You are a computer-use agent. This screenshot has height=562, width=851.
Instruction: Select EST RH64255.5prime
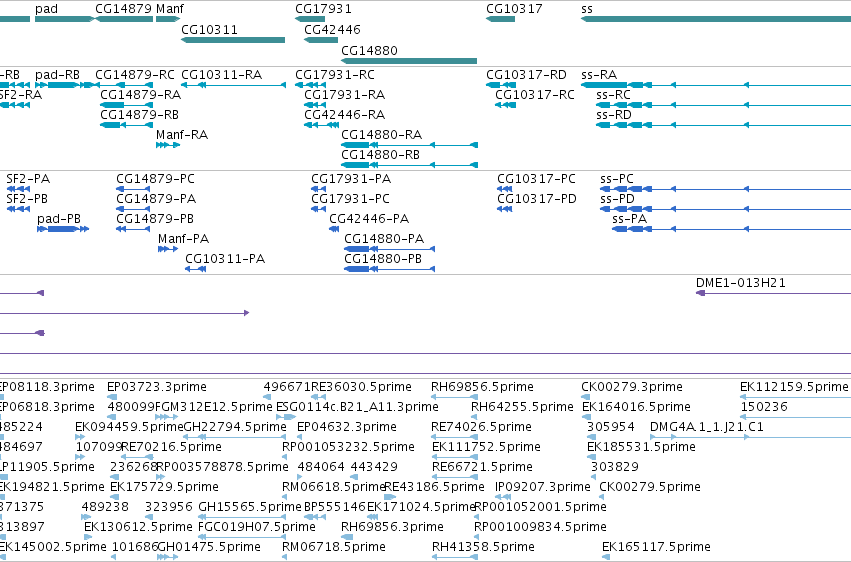pyautogui.click(x=522, y=407)
